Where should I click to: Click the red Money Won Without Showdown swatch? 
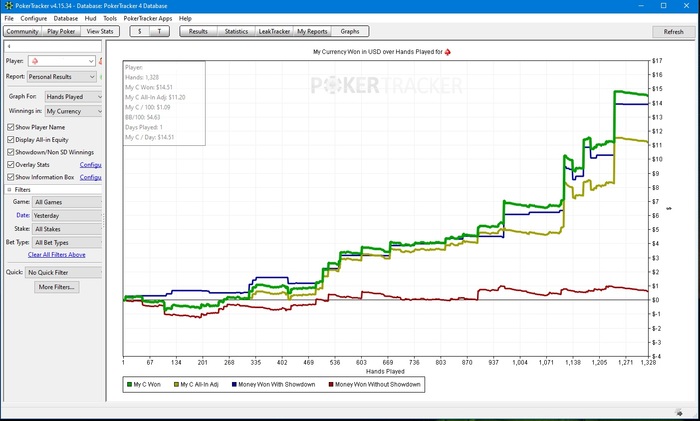(x=331, y=384)
